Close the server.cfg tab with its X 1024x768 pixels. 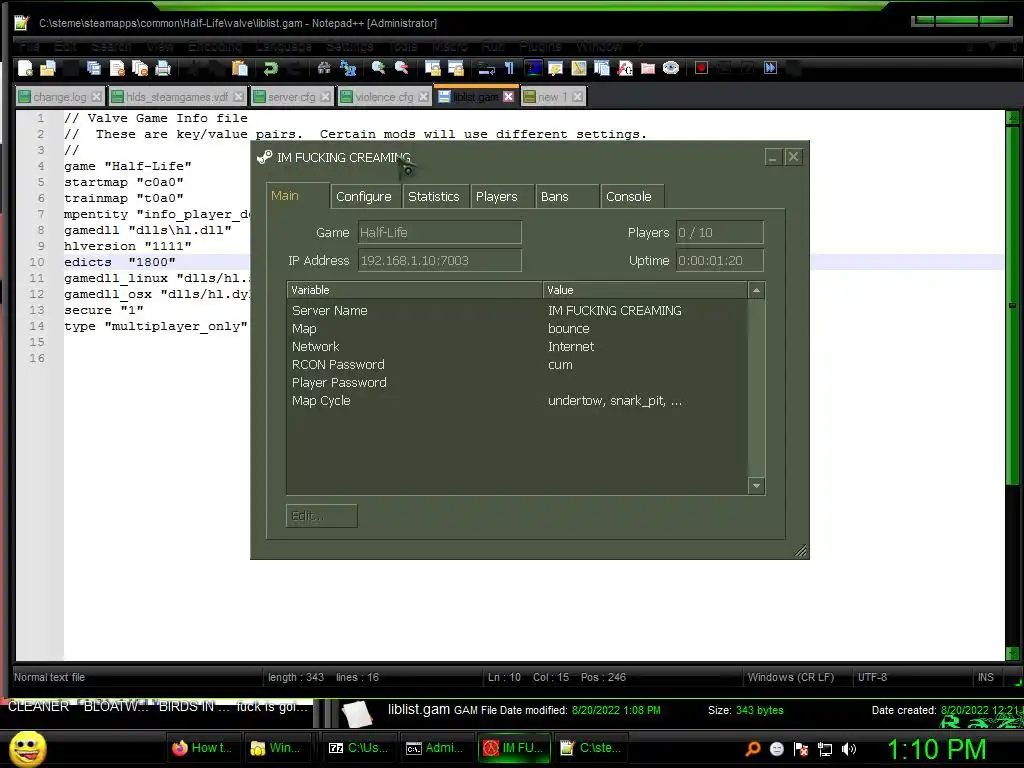coord(325,97)
